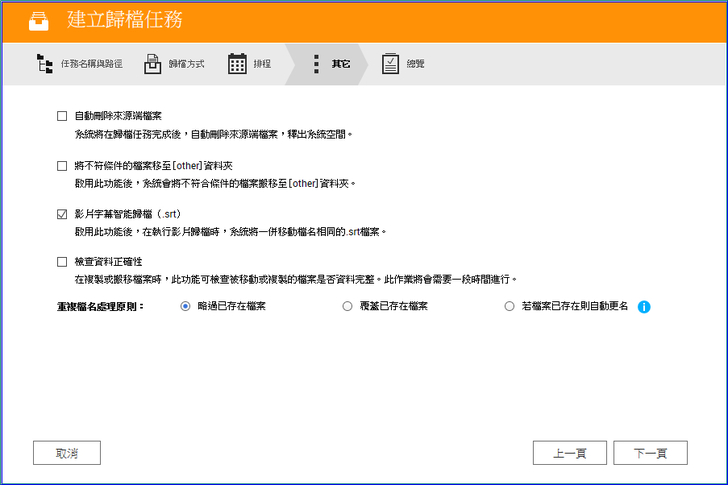Click the 下一頁 button
728x485 pixels.
point(650,453)
